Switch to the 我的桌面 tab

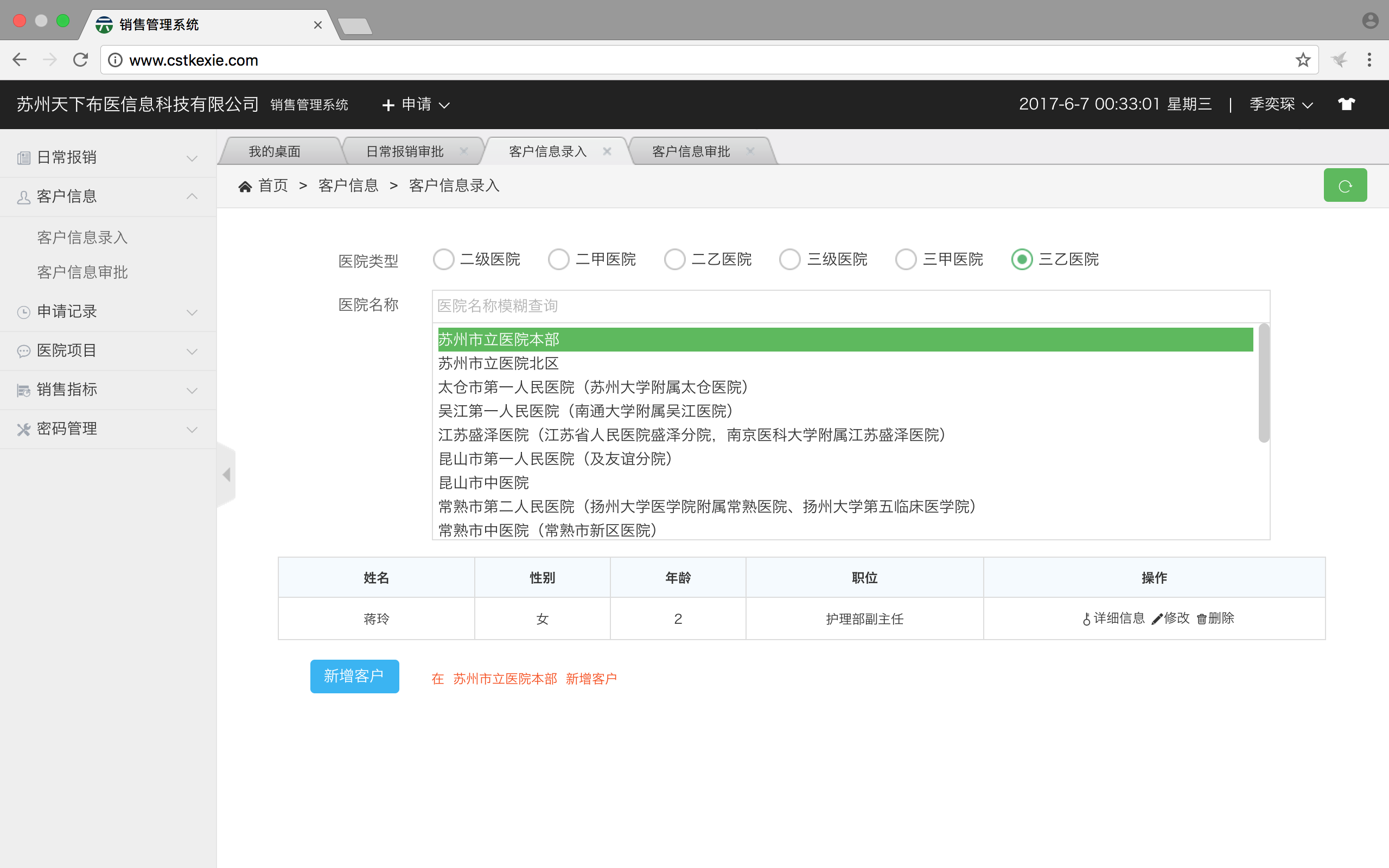point(275,151)
